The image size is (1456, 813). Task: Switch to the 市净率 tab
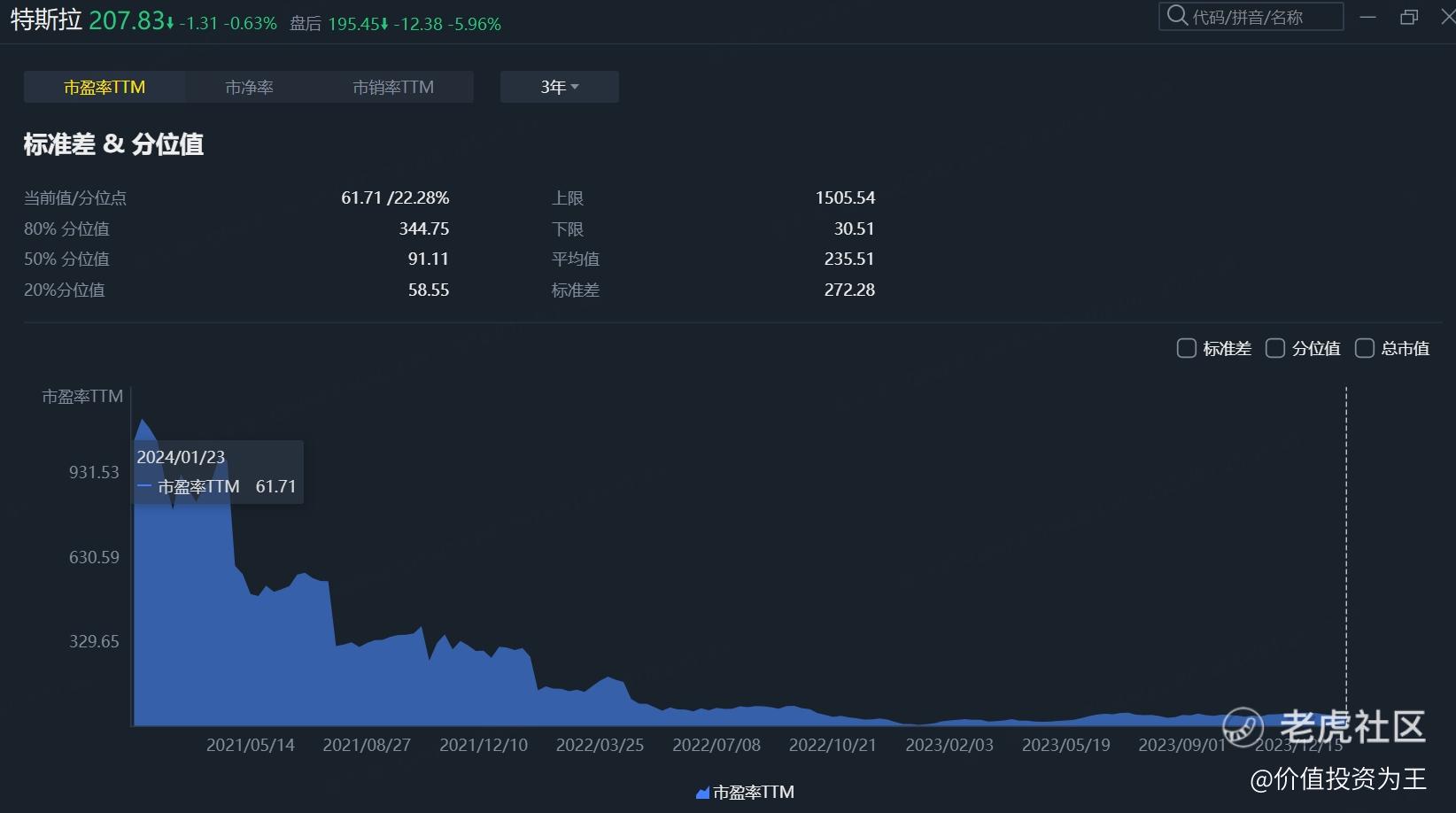249,87
